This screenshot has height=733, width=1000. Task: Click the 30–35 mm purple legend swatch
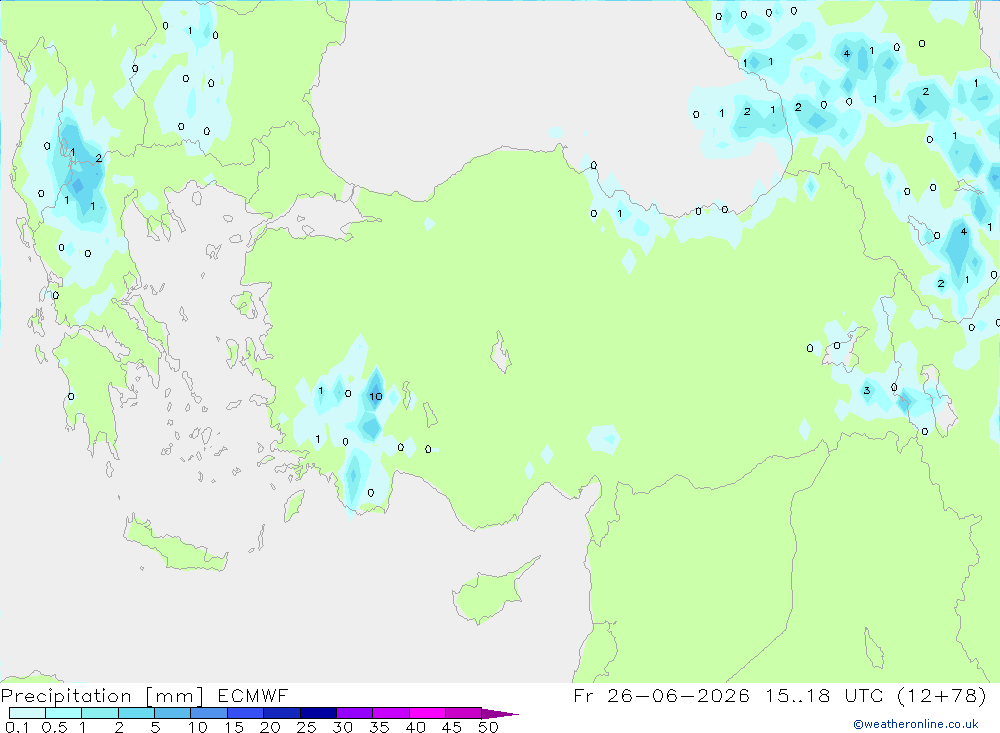355,713
